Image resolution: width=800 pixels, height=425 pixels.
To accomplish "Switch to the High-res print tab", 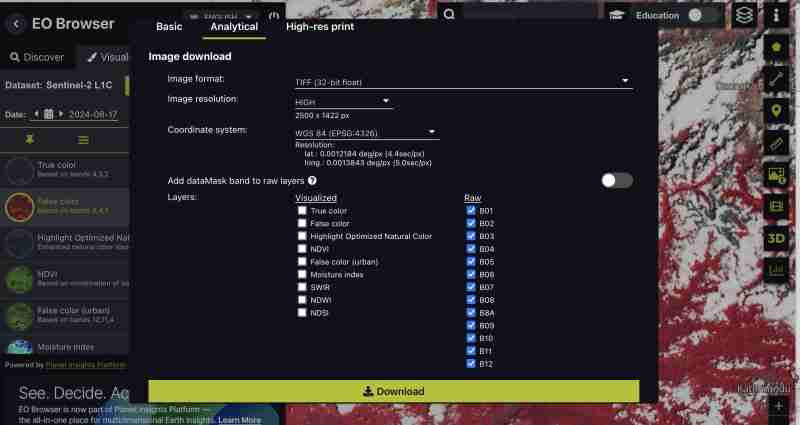I will coord(320,26).
